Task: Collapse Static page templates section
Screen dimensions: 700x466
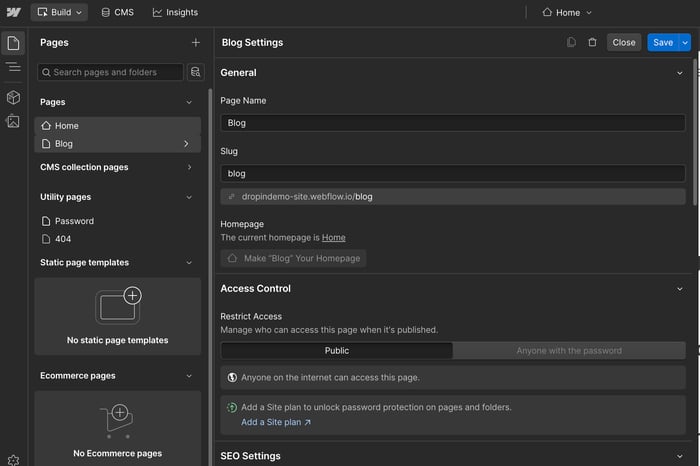Action: 189,262
